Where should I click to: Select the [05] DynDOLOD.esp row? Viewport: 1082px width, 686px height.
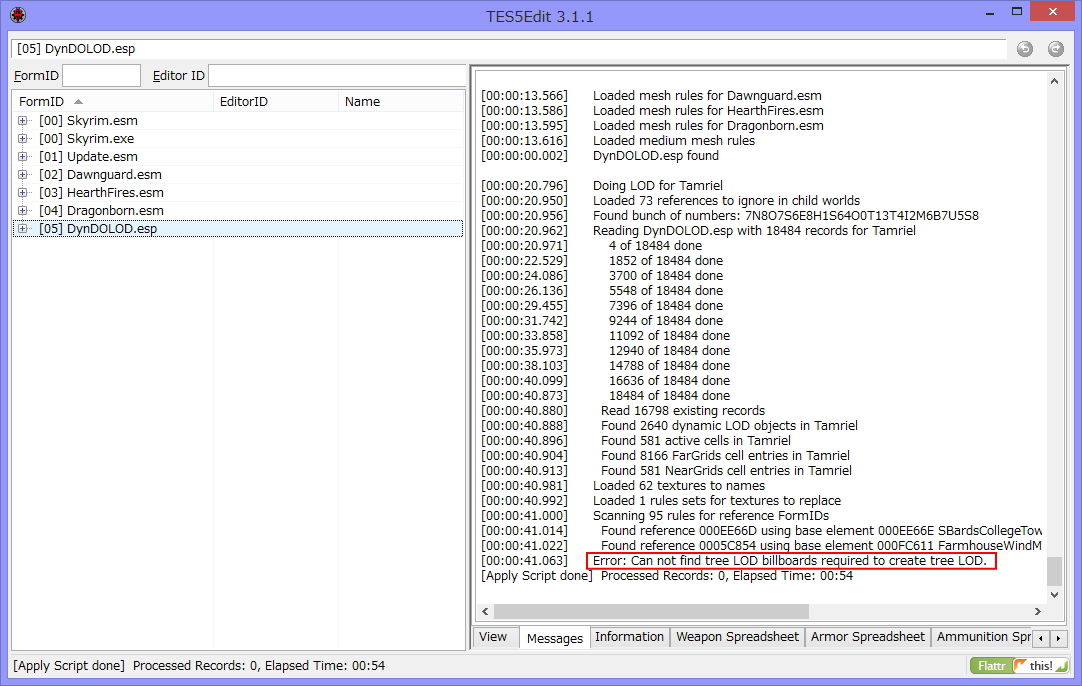238,228
